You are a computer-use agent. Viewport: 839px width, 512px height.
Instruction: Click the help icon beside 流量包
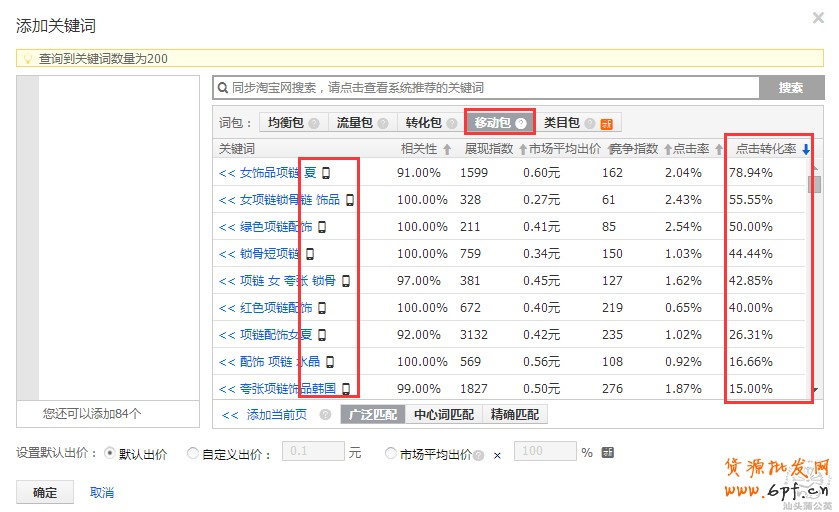tap(382, 123)
